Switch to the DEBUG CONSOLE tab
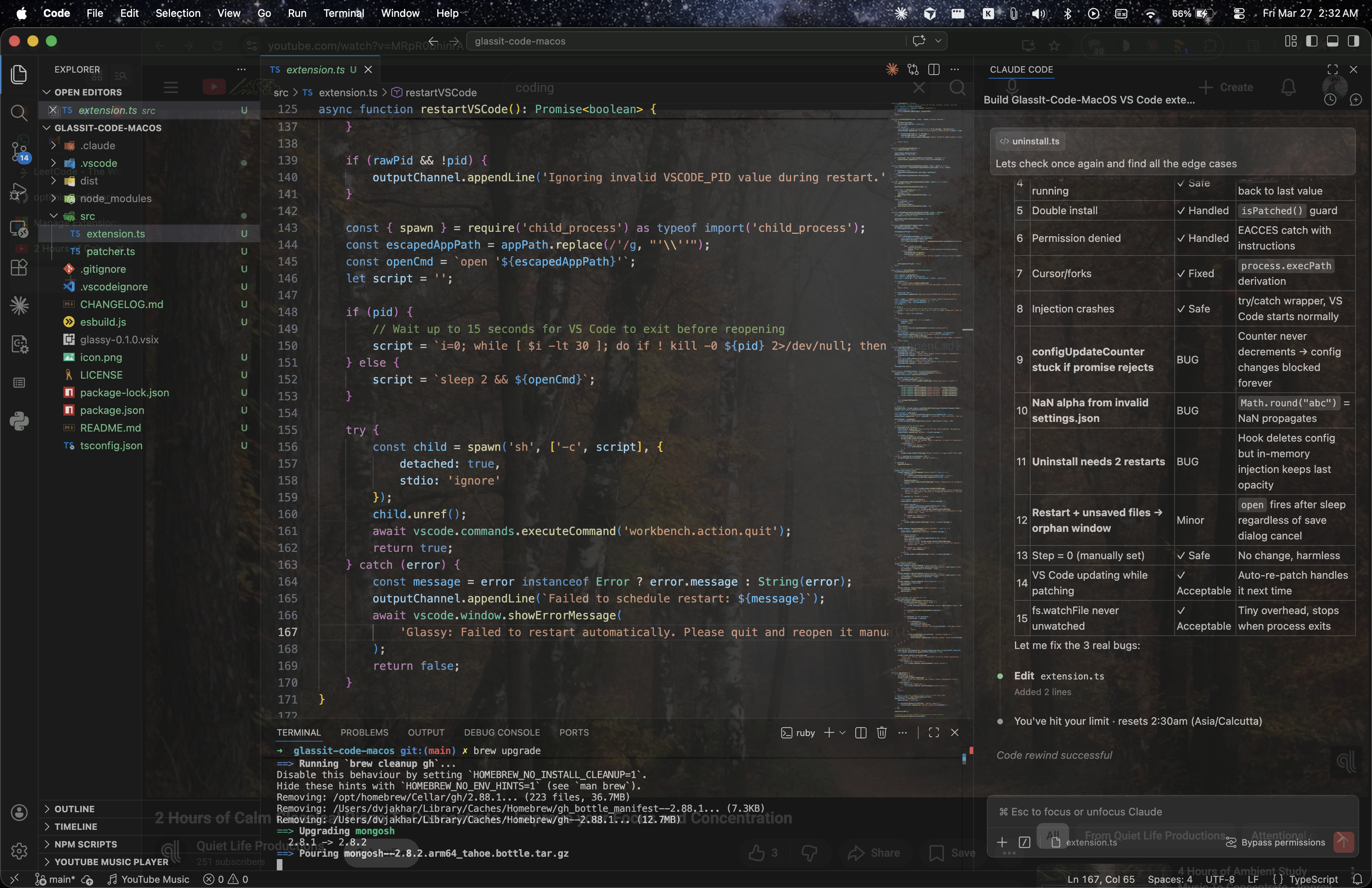 501,732
